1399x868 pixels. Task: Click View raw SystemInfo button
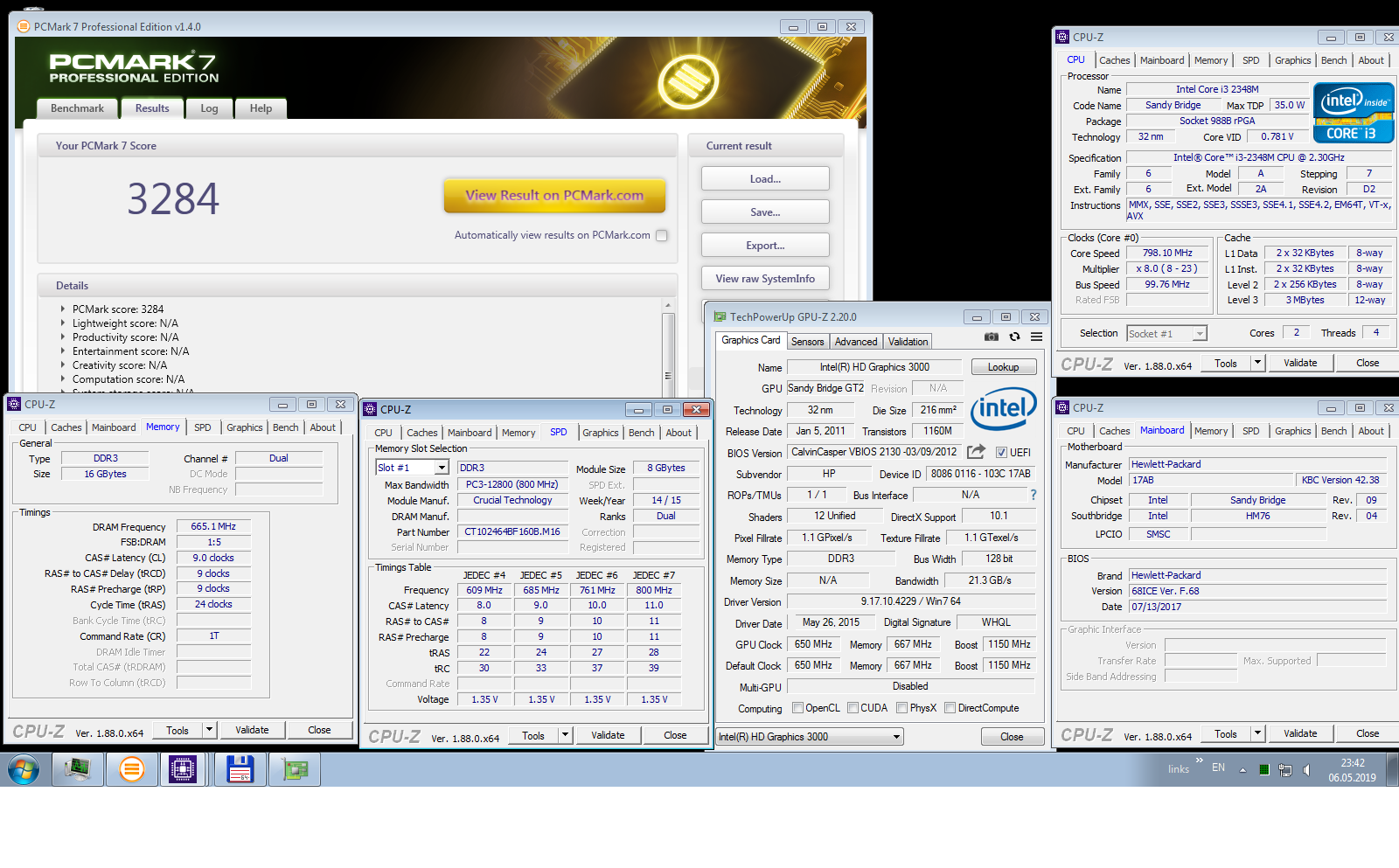click(765, 279)
